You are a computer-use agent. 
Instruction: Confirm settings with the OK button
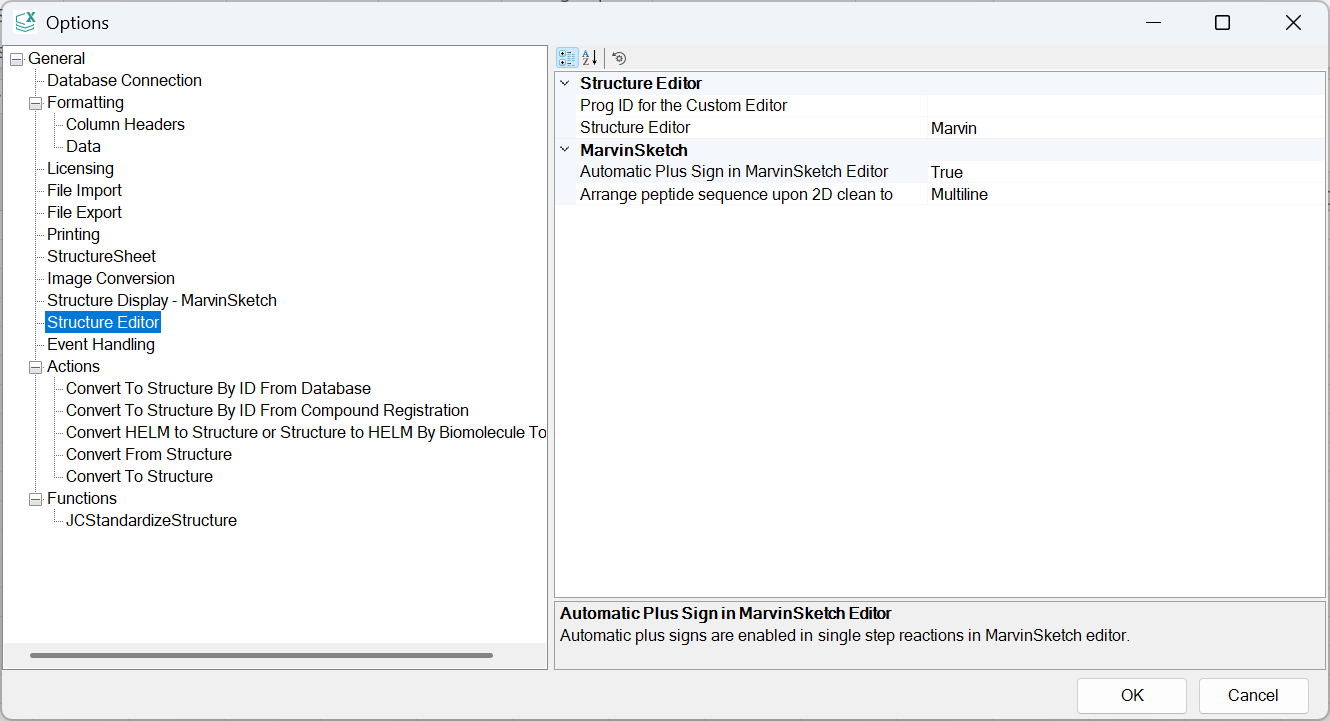[1132, 696]
